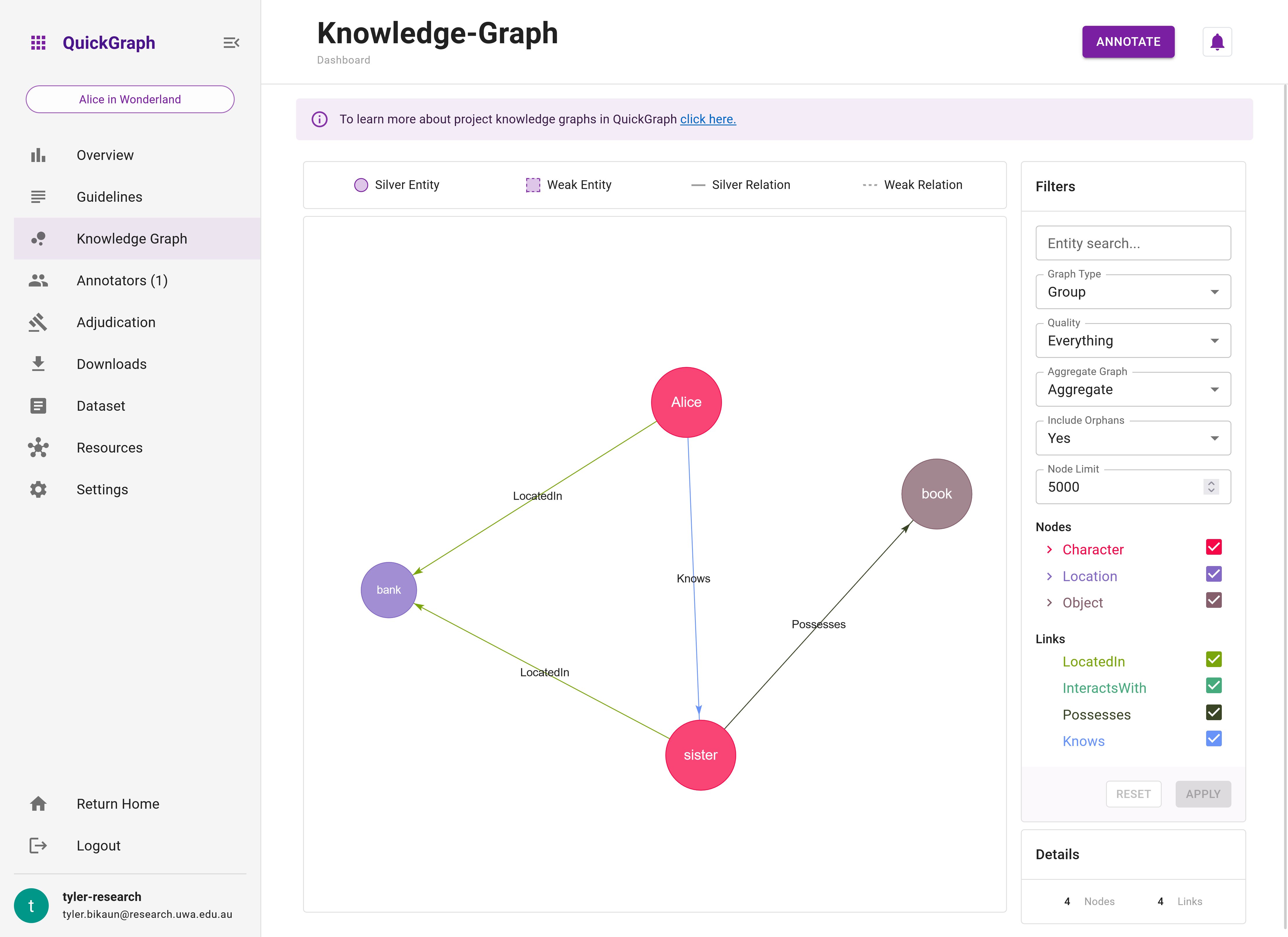The image size is (1288, 937).
Task: Follow the click here link
Action: tap(708, 119)
